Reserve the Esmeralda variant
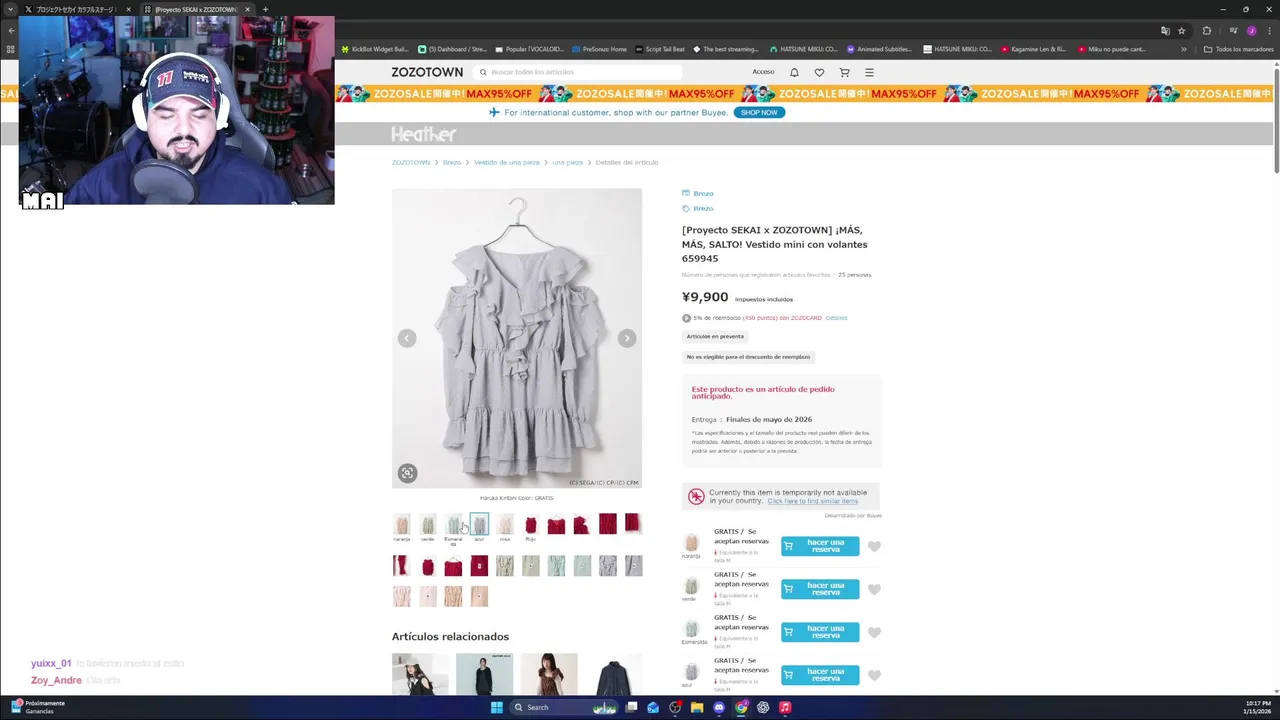 coord(820,632)
